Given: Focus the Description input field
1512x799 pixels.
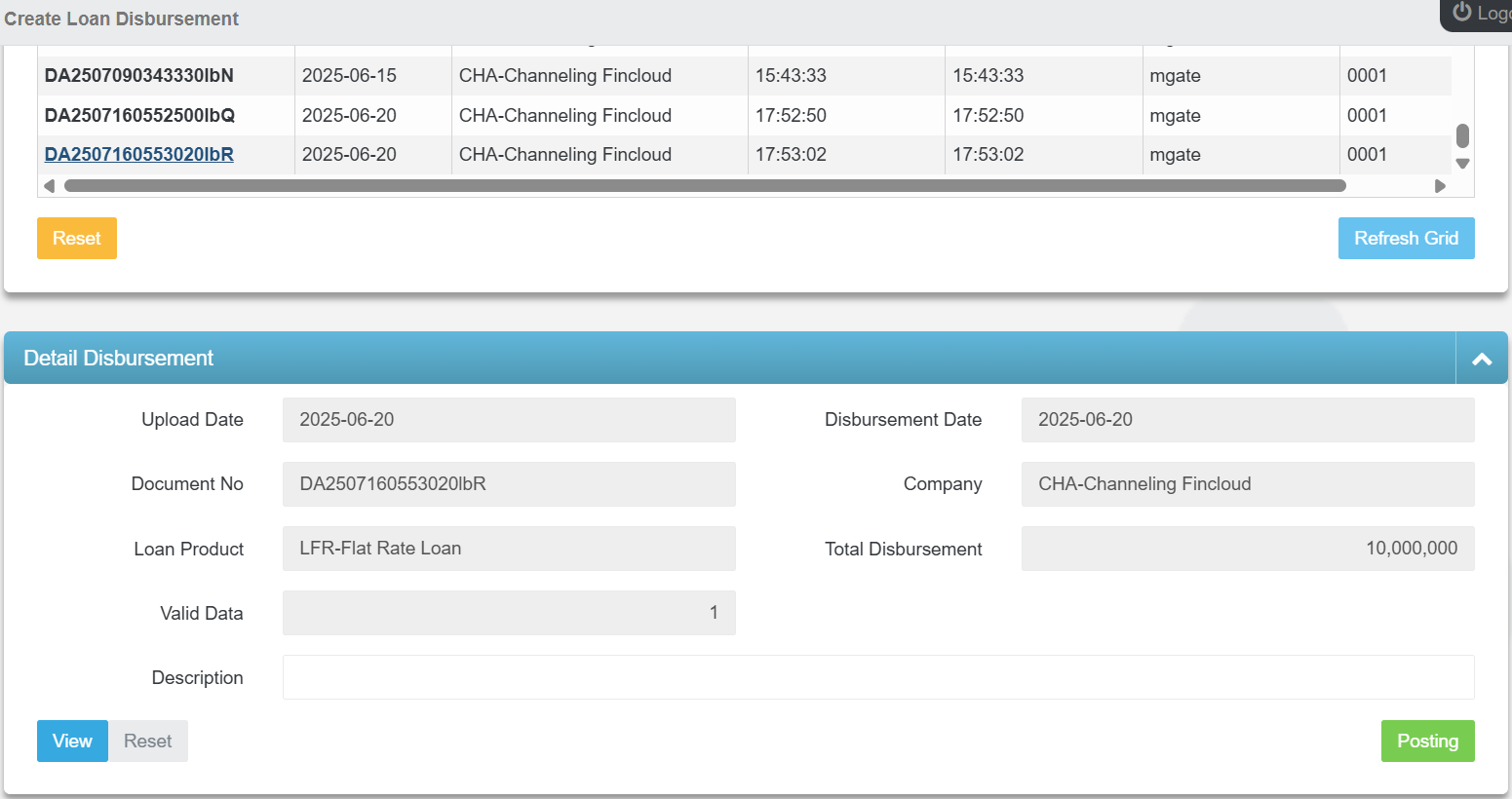Looking at the screenshot, I should pyautogui.click(x=877, y=677).
